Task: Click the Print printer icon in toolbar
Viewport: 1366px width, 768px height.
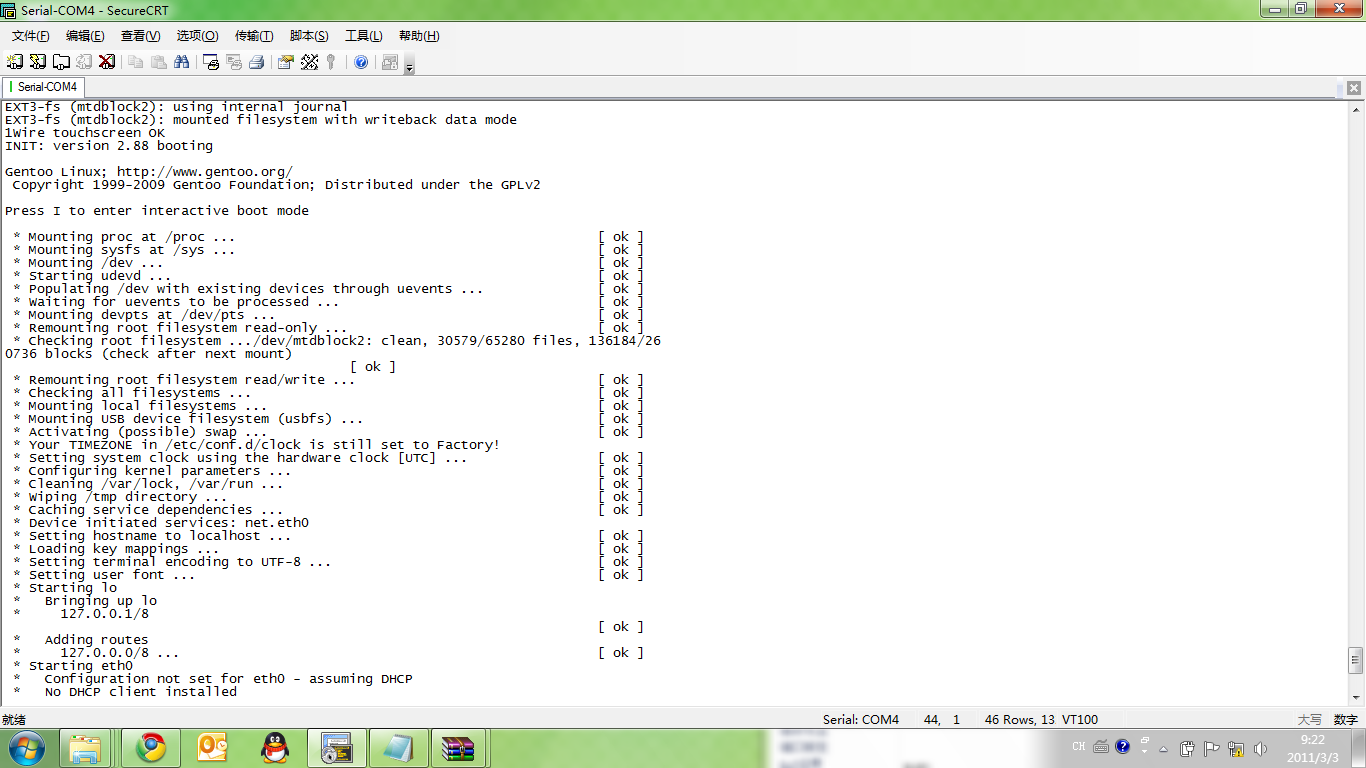Action: [256, 62]
